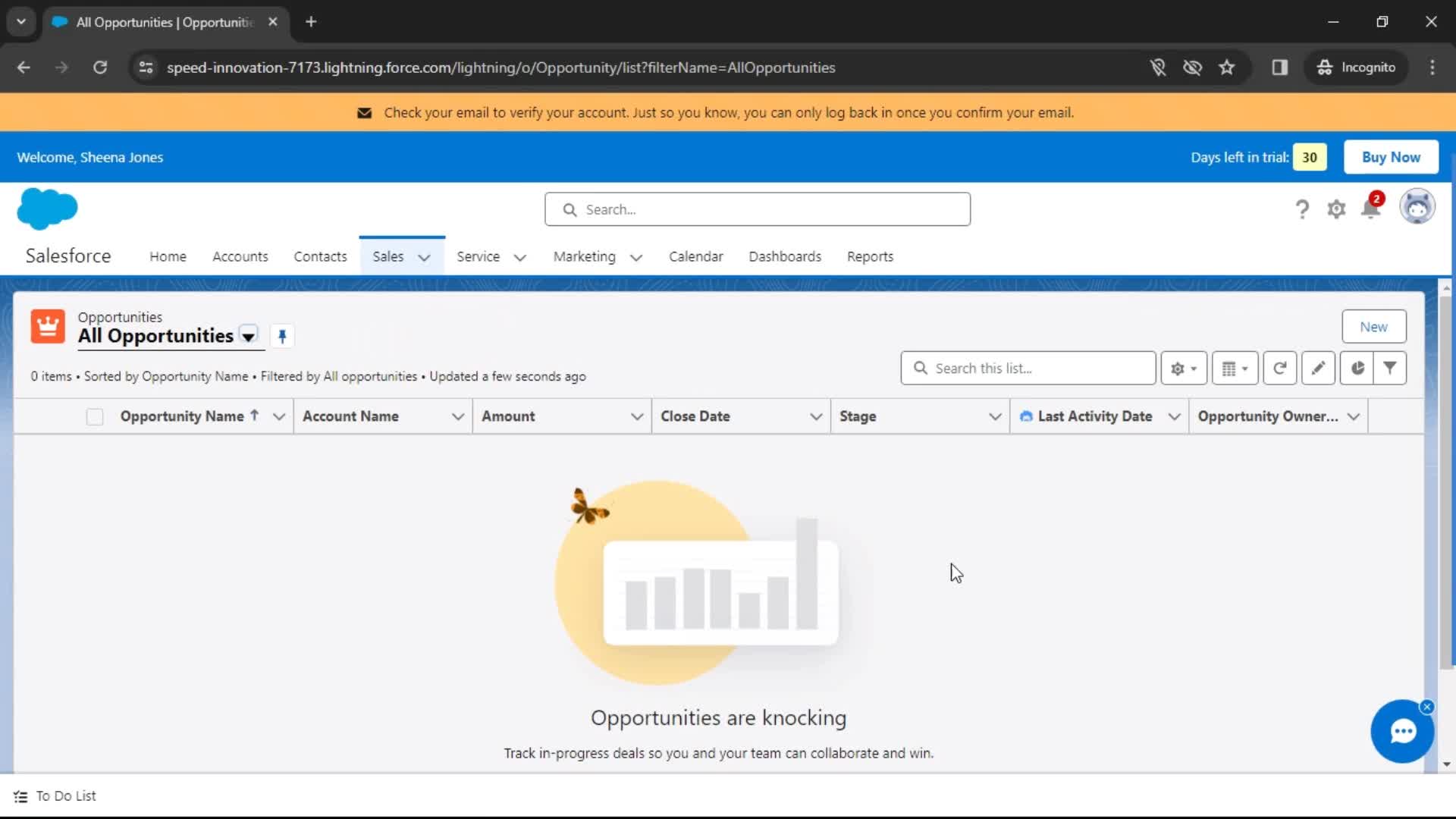Click the Opportunities crown icon
Viewport: 1456px width, 819px height.
48,327
